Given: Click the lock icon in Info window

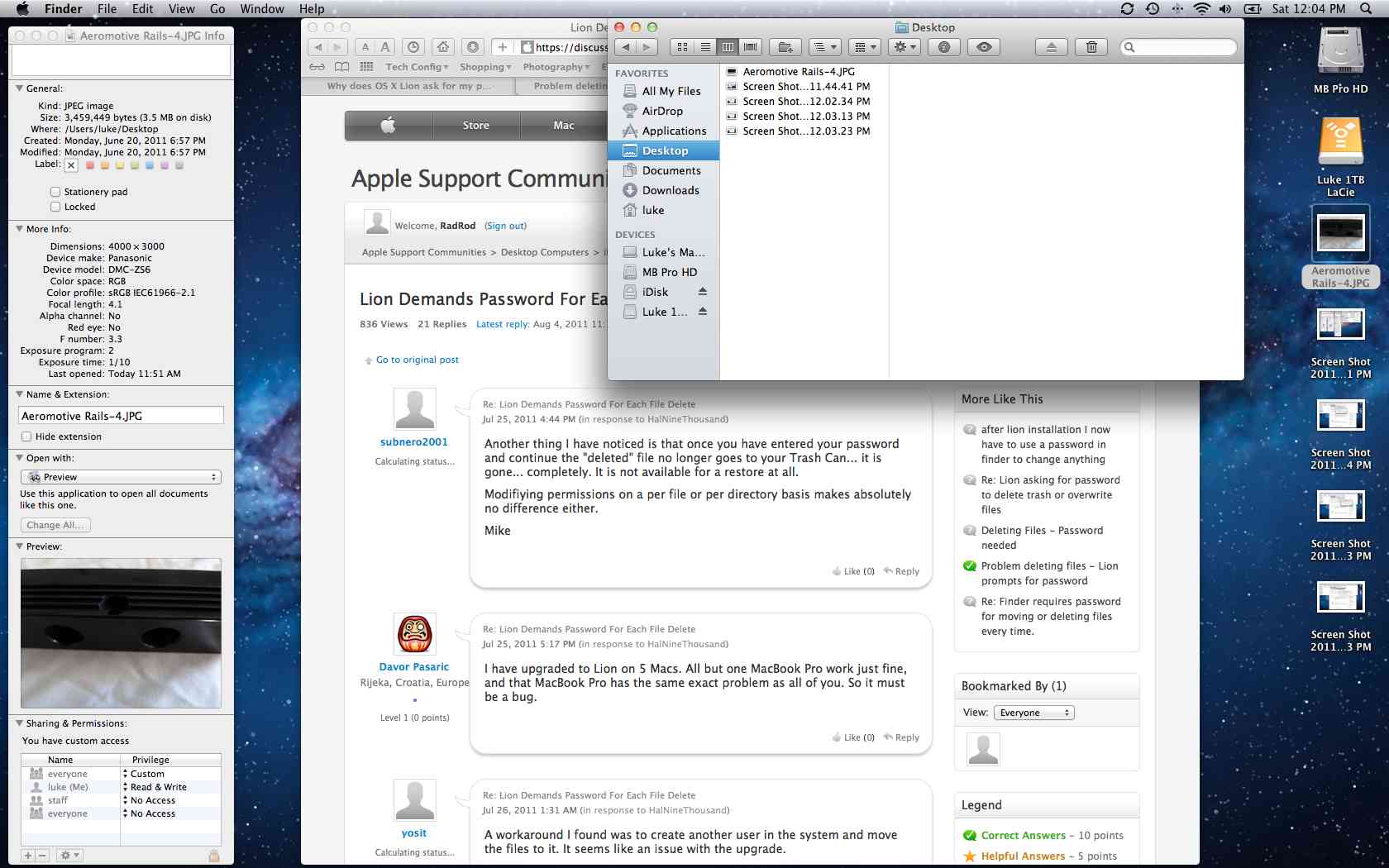Looking at the screenshot, I should coord(214,856).
